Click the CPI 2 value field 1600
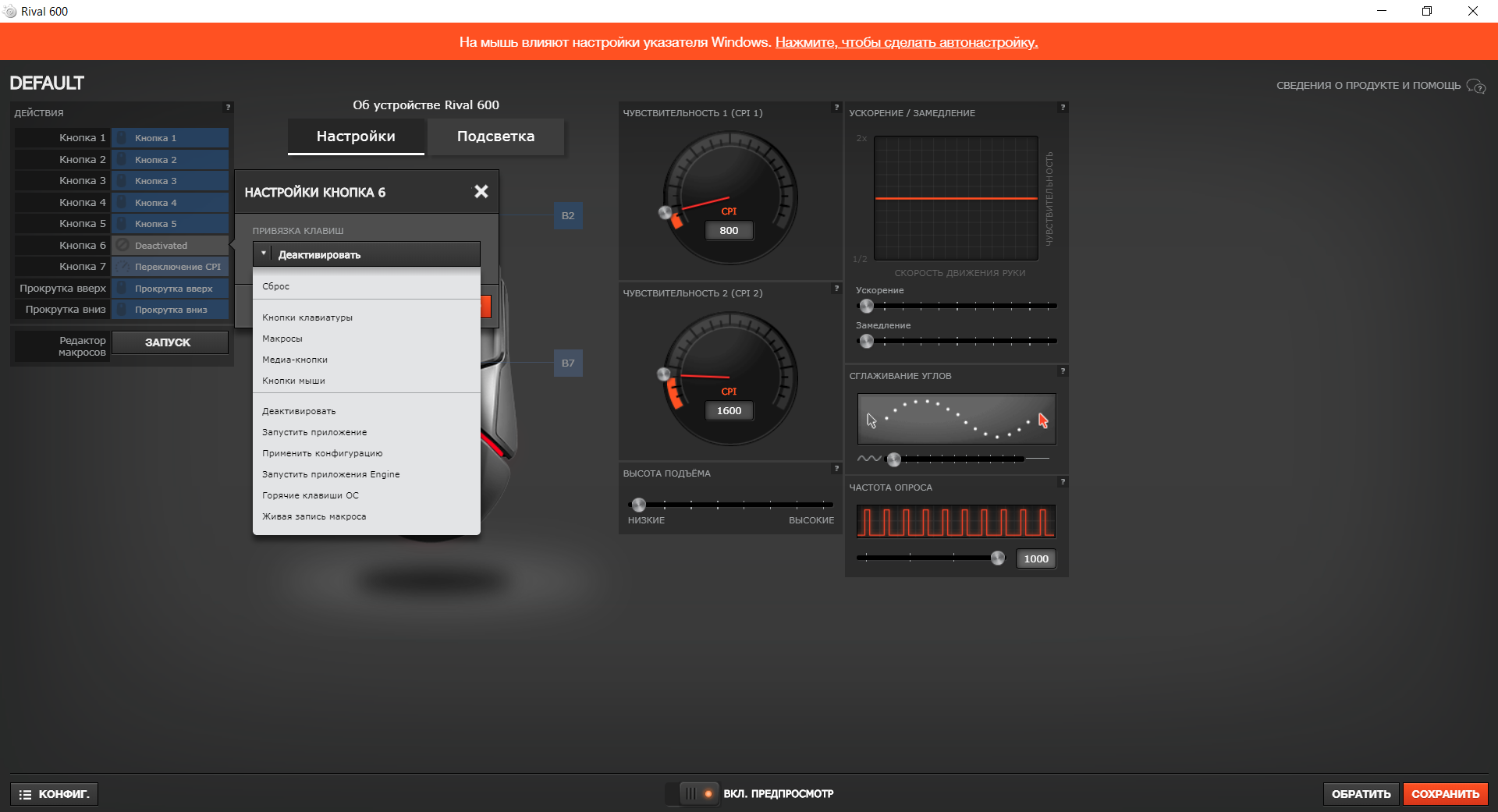Image resolution: width=1498 pixels, height=812 pixels. tap(729, 410)
